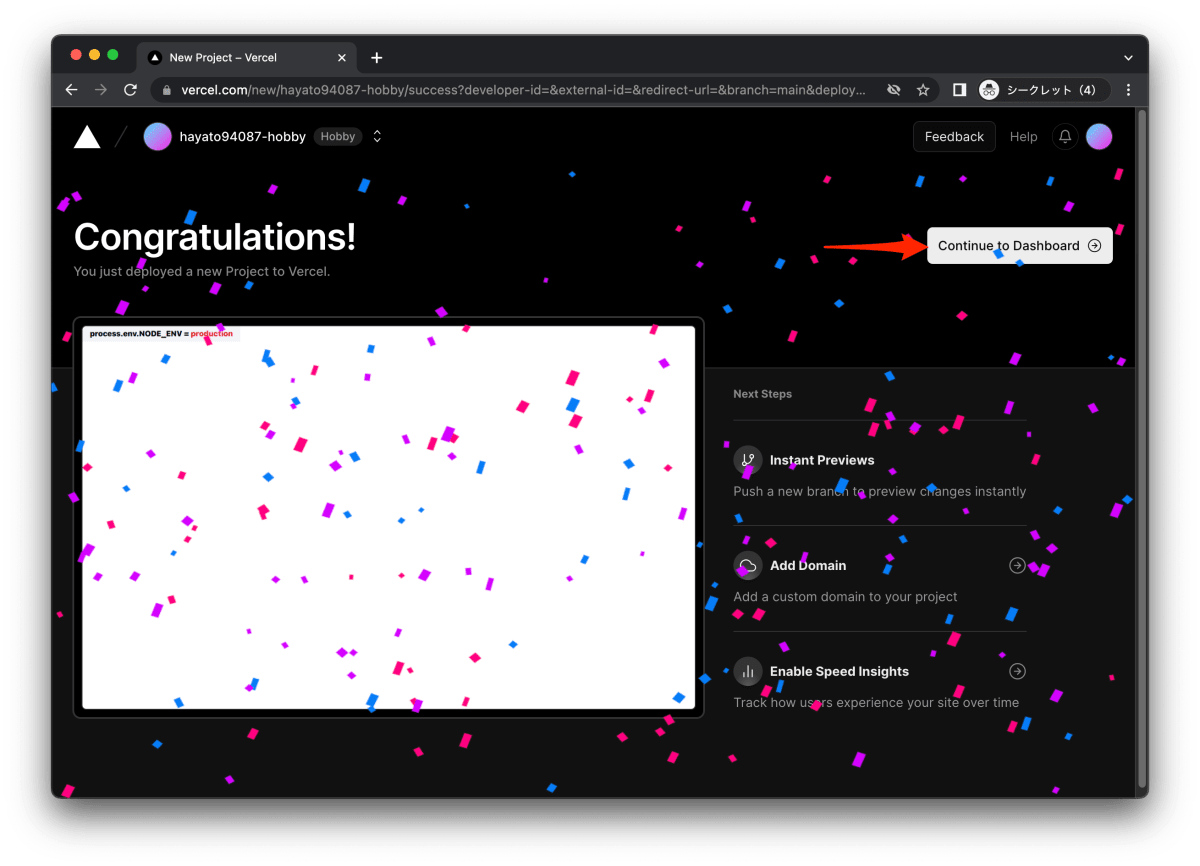Select the Enable Speed Insights title
The image size is (1200, 866).
(839, 671)
